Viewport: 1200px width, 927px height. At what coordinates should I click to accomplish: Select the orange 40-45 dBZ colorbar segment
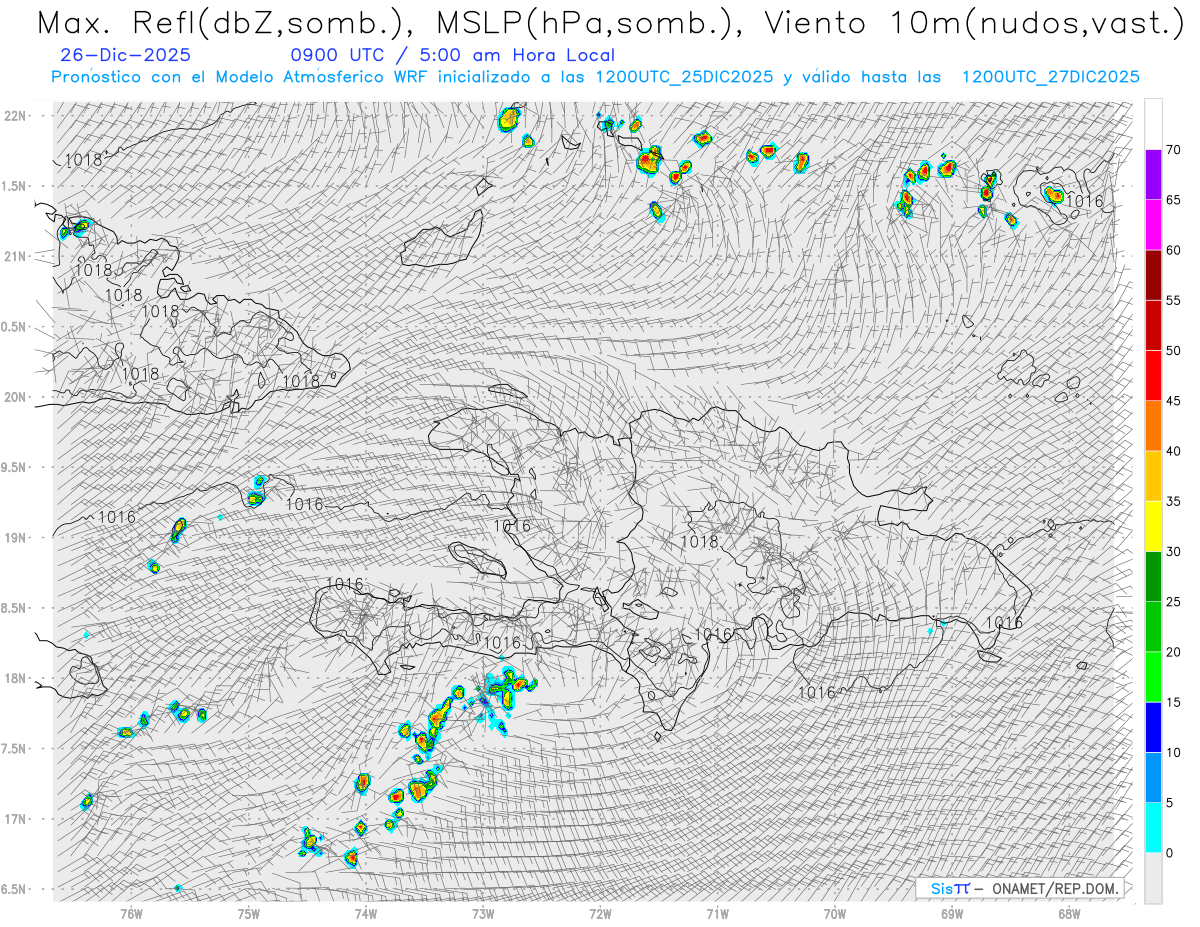click(x=1153, y=426)
